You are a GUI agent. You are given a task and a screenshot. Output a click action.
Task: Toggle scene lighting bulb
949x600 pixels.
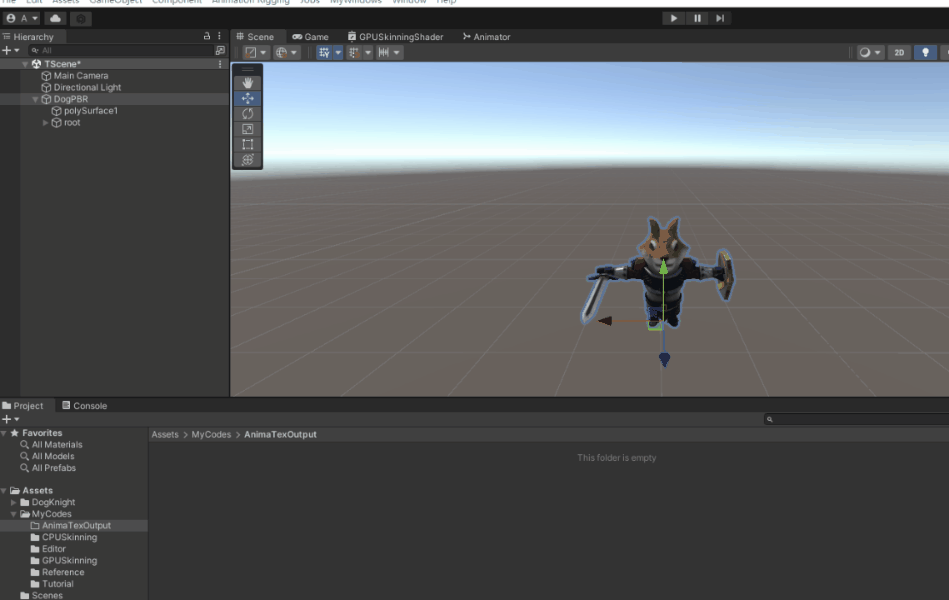click(925, 52)
